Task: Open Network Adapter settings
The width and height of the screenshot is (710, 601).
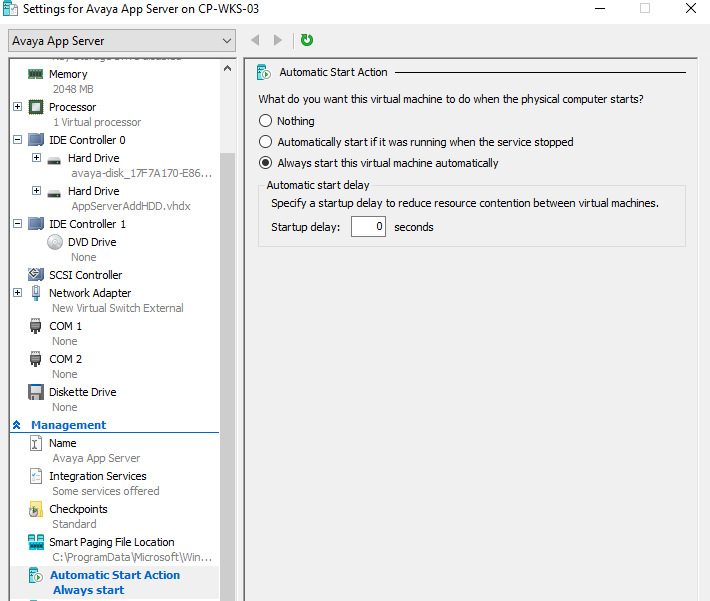Action: pyautogui.click(x=90, y=293)
